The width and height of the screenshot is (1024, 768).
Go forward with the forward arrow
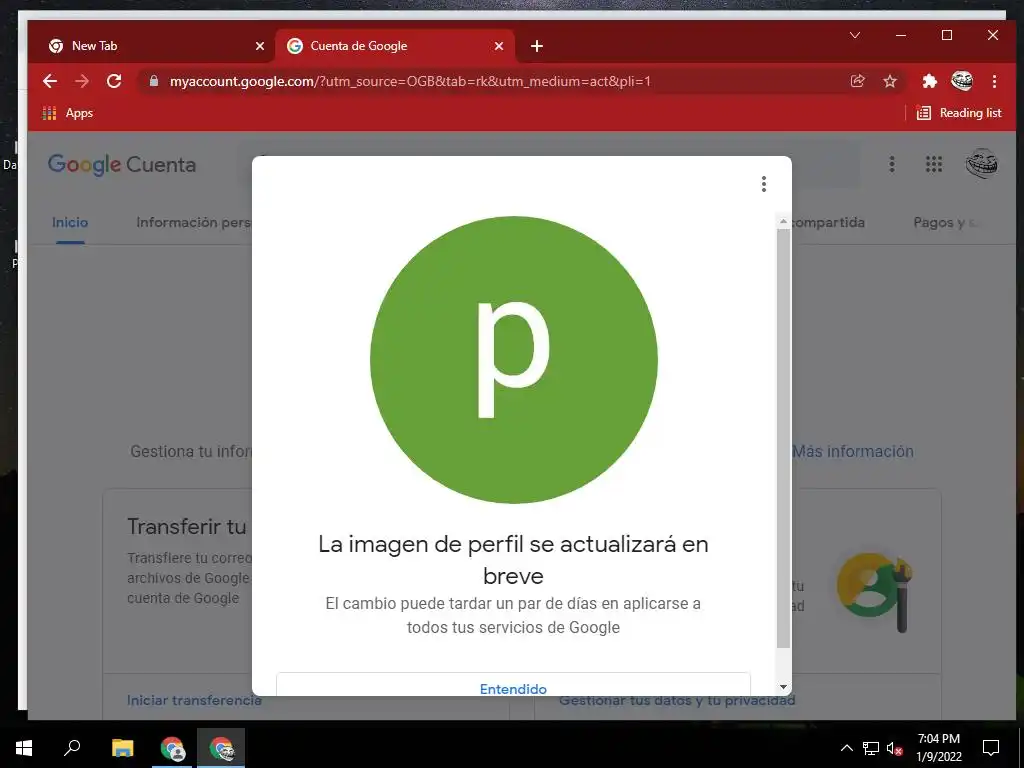82,81
